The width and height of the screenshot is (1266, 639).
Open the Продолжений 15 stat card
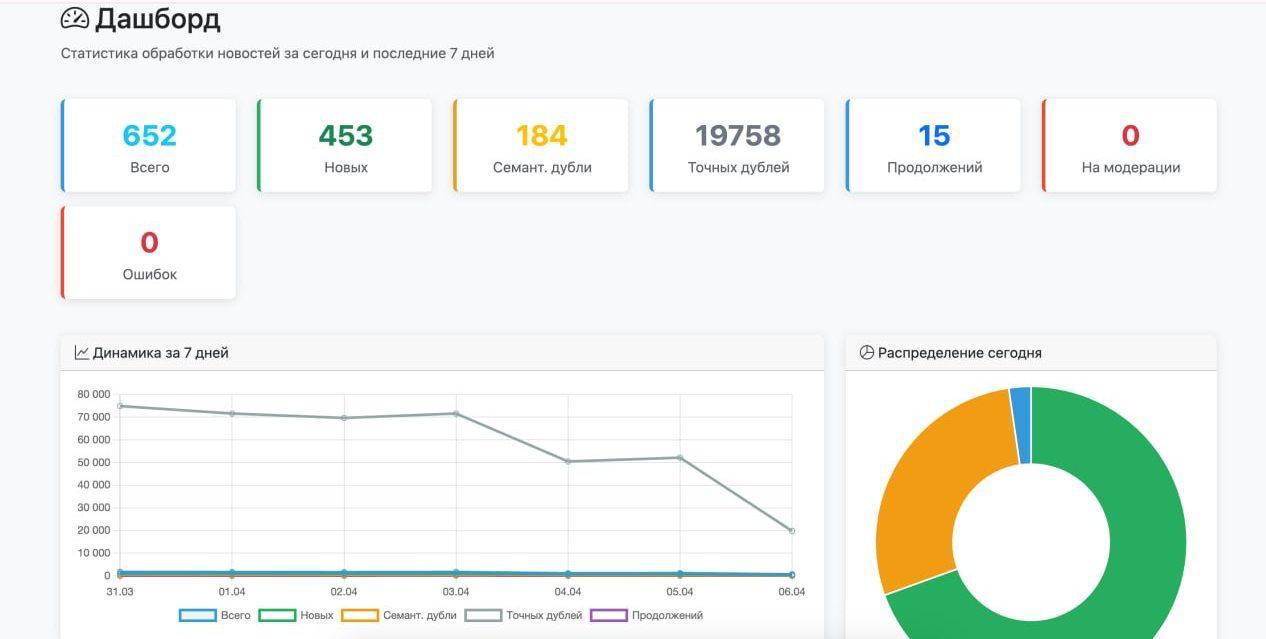[934, 146]
